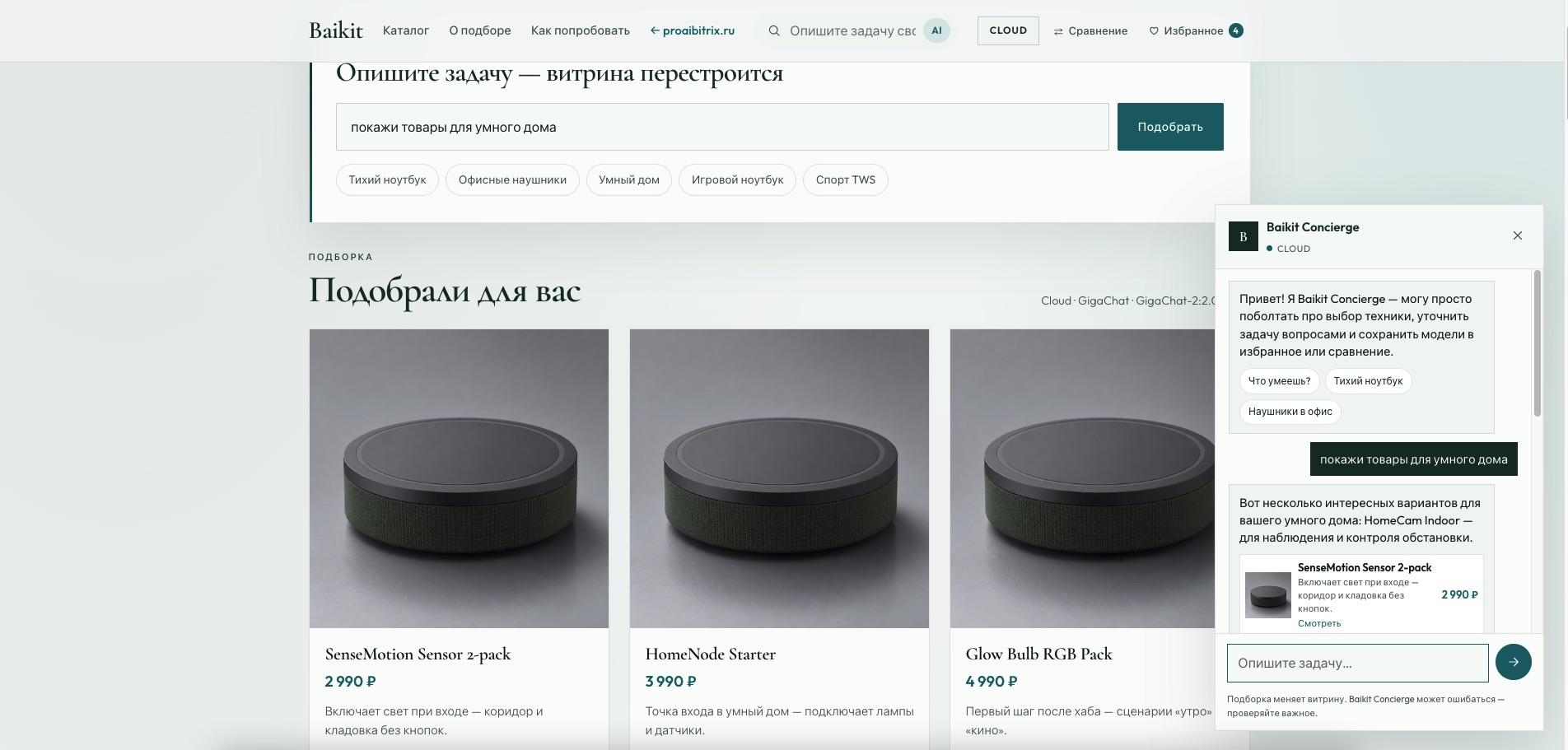Click the Baikit logo

pos(336,30)
